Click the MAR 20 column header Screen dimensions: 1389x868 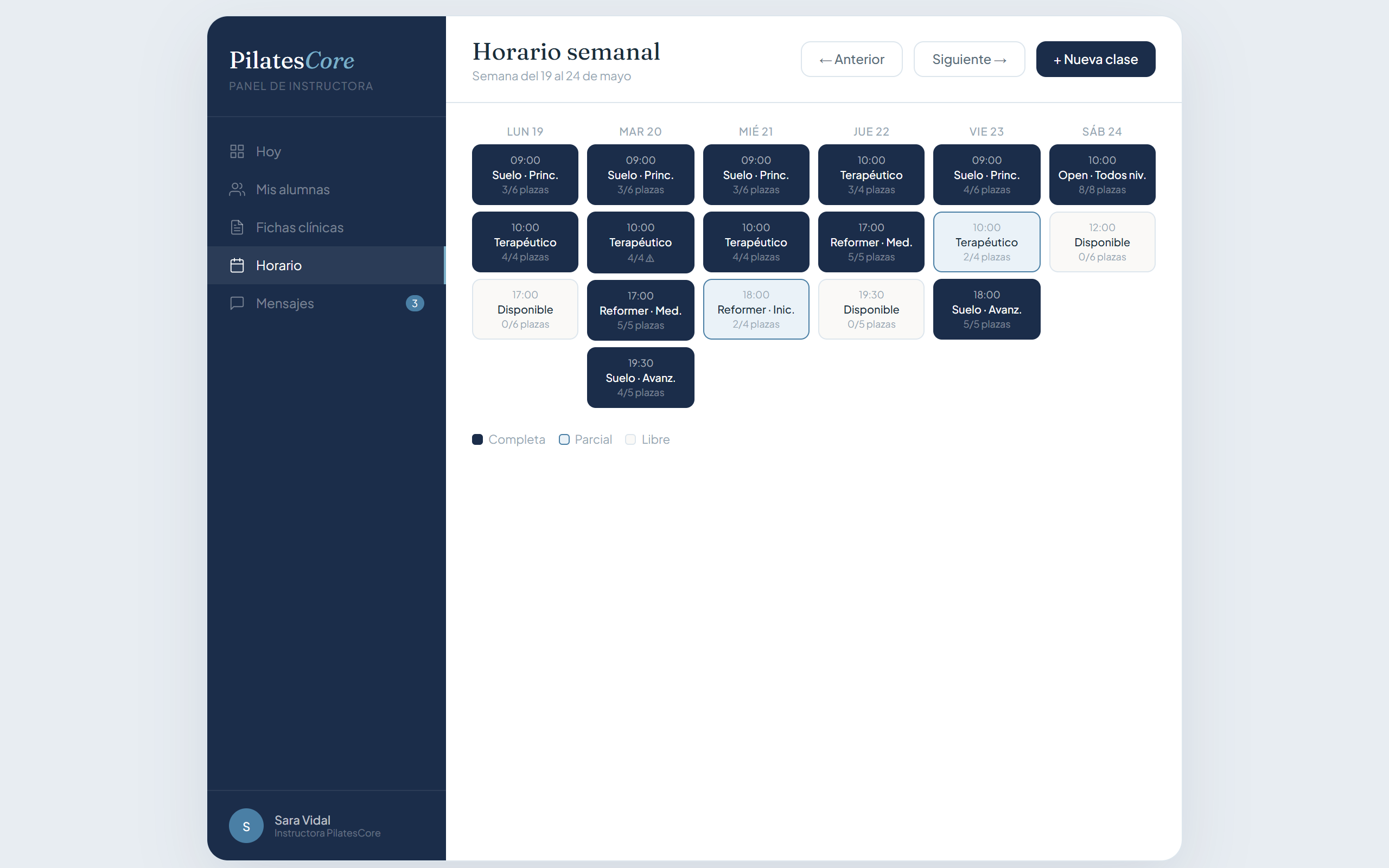[x=641, y=131]
